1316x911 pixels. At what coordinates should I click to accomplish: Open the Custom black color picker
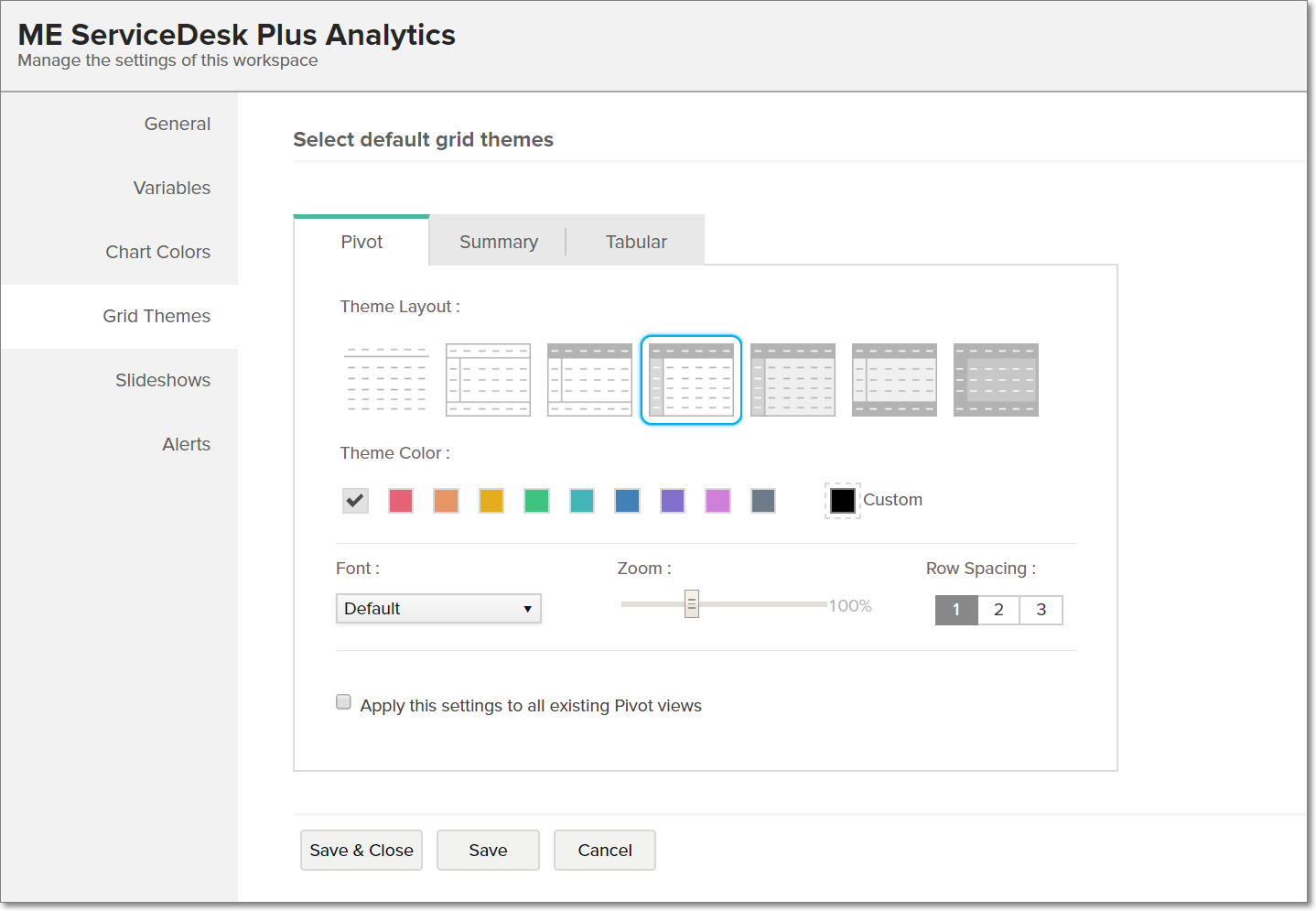[x=843, y=501]
